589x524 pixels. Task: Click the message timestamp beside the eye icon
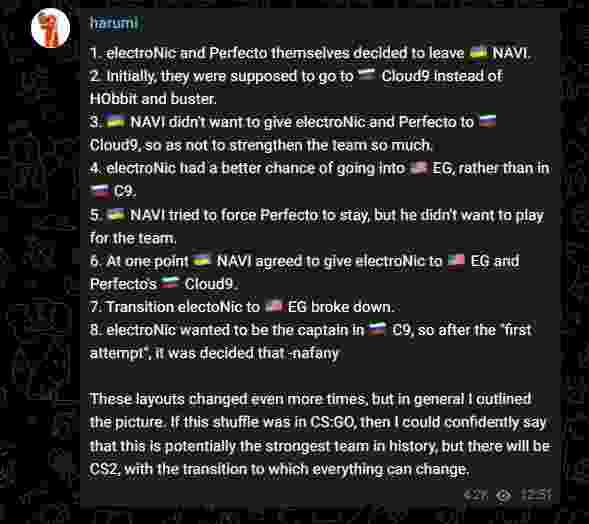click(536, 496)
